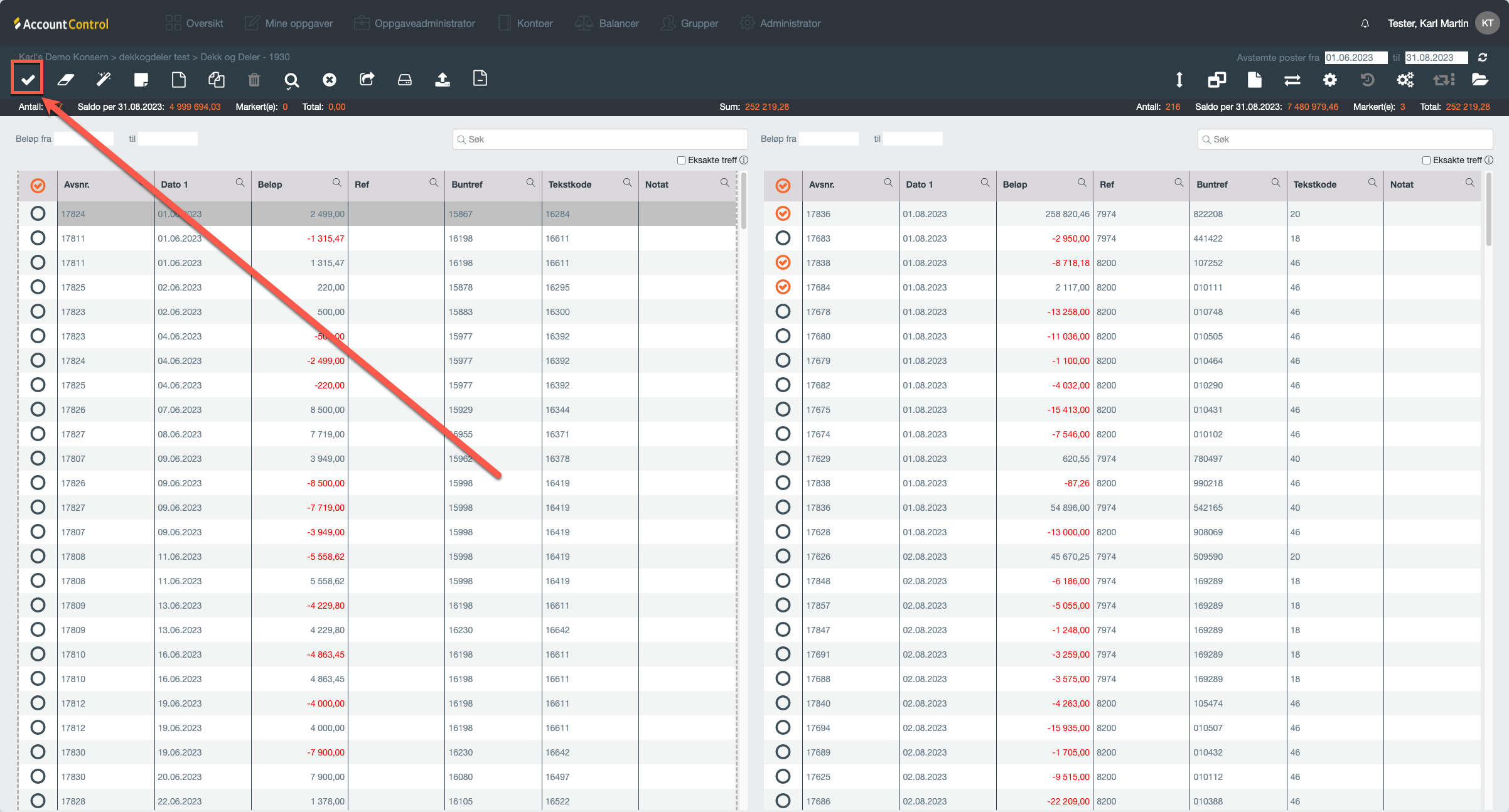Open right Tekstkode column search filter
Screen dimensions: 1509x812
pos(1373,183)
